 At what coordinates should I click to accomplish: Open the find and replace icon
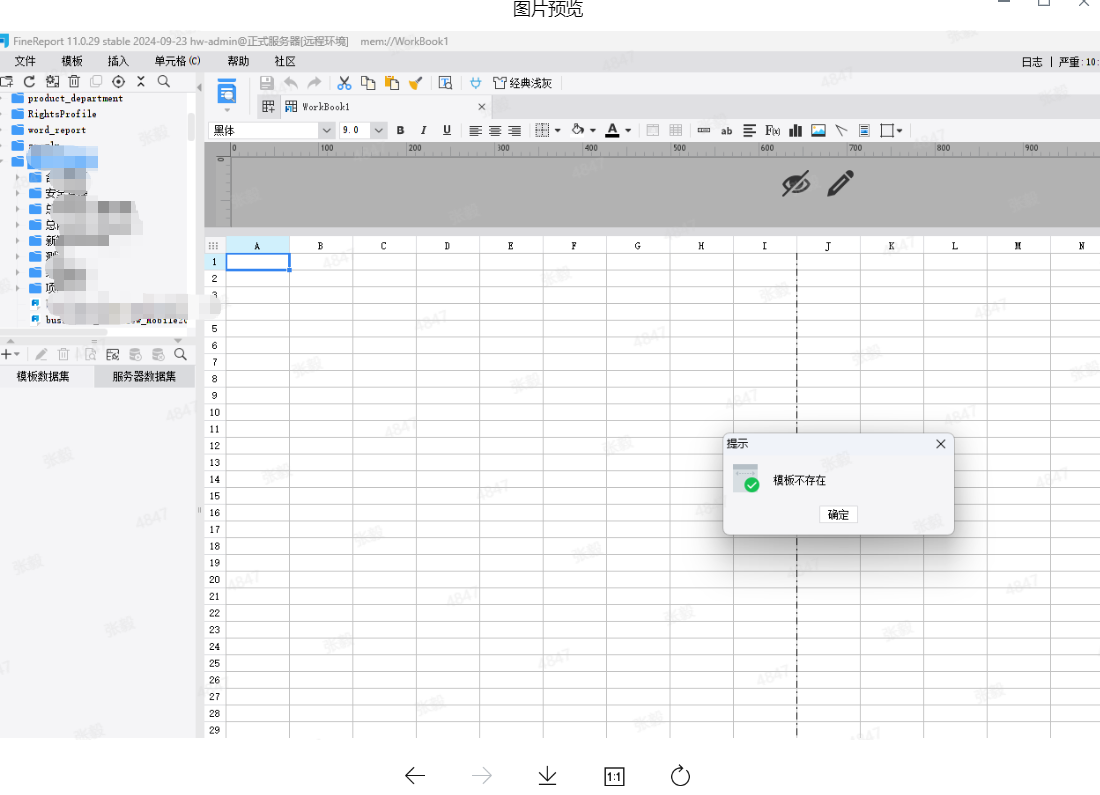[445, 83]
